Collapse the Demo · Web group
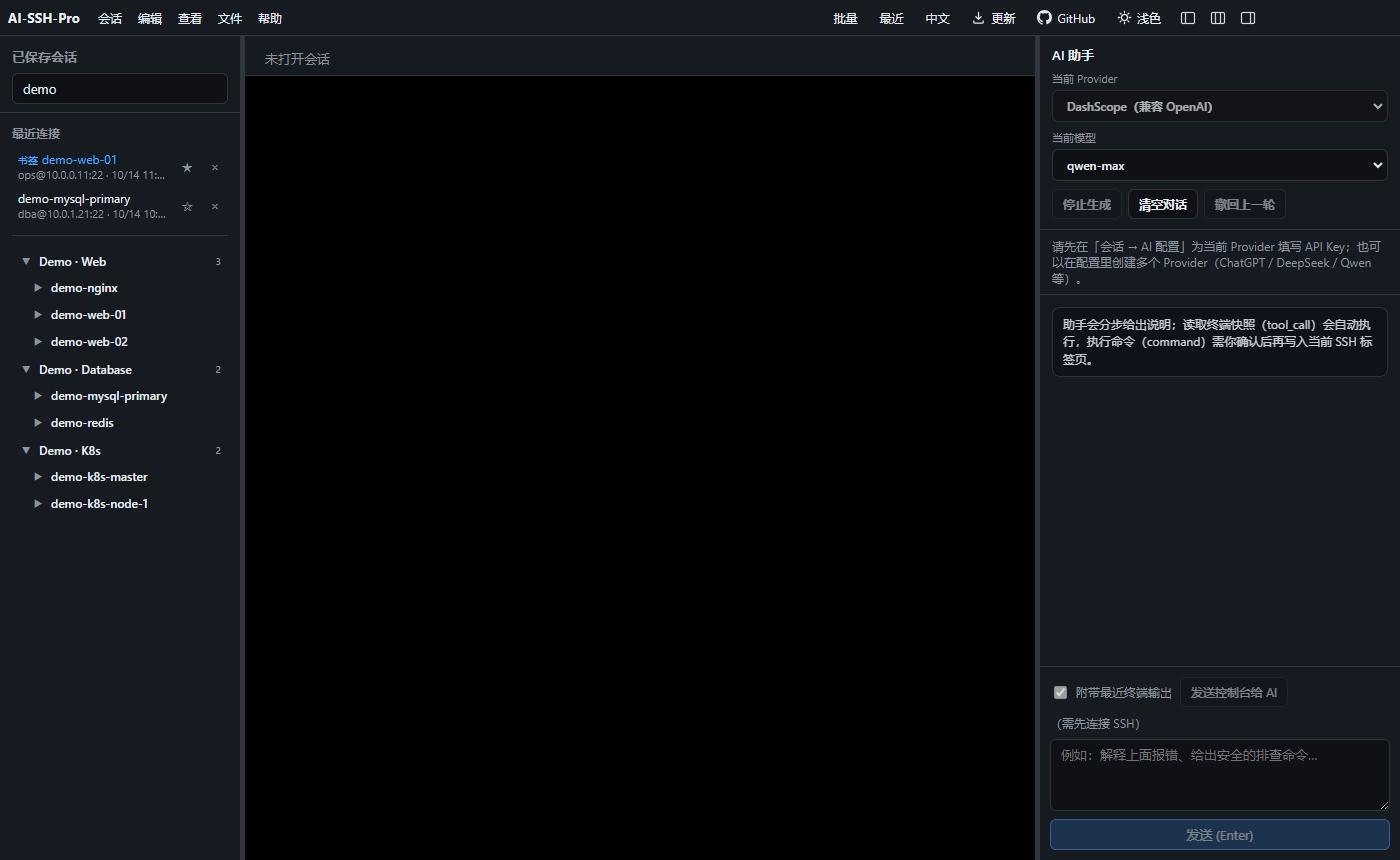Image resolution: width=1400 pixels, height=860 pixels. point(26,261)
